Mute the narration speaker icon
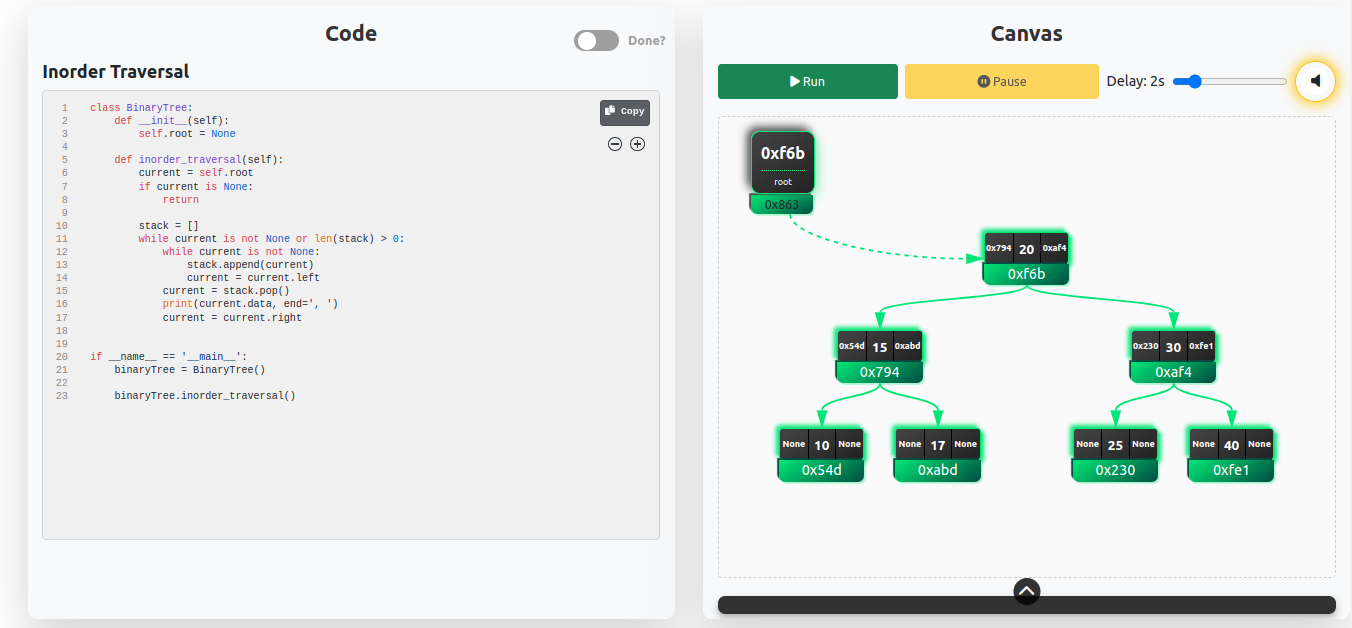The width and height of the screenshot is (1352, 628). click(1316, 81)
